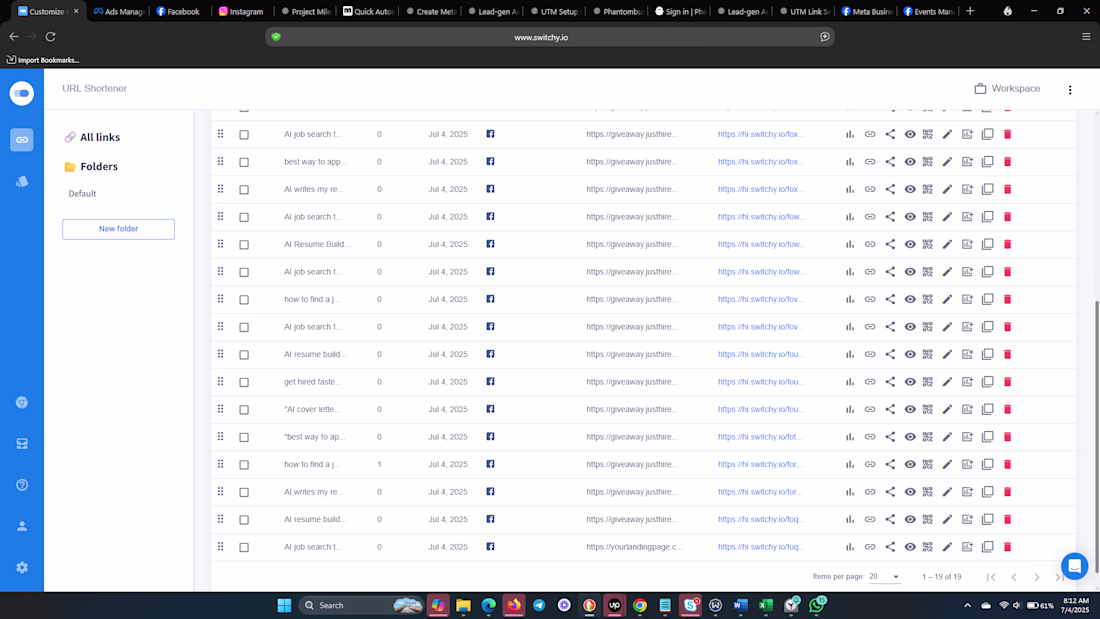Open the settings gear in the blue sidebar
1100x619 pixels.
[x=22, y=567]
